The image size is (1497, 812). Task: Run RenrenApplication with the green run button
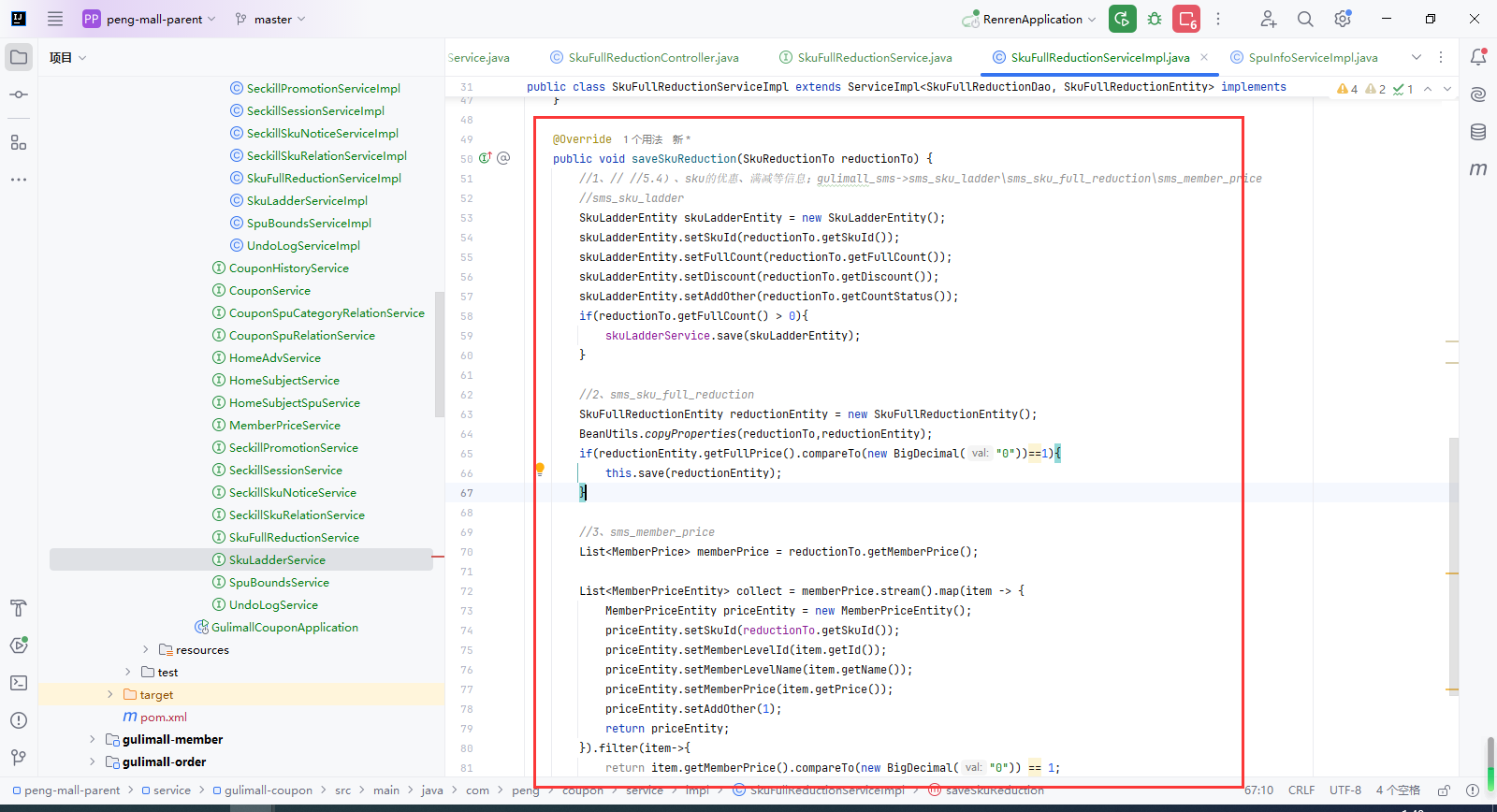pyautogui.click(x=1123, y=19)
